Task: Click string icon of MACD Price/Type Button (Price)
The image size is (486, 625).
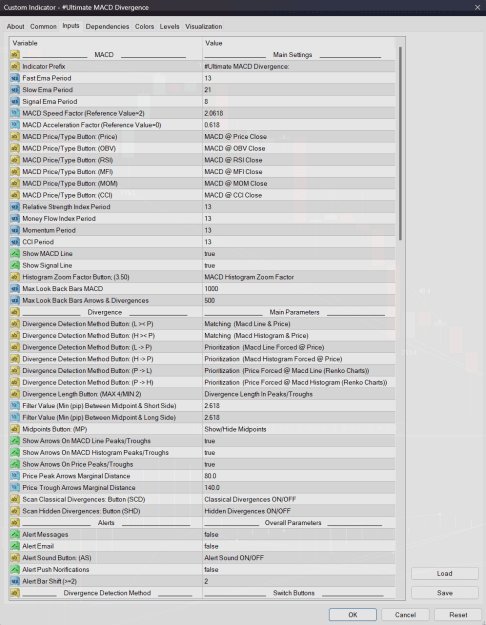Action: pyautogui.click(x=15, y=136)
